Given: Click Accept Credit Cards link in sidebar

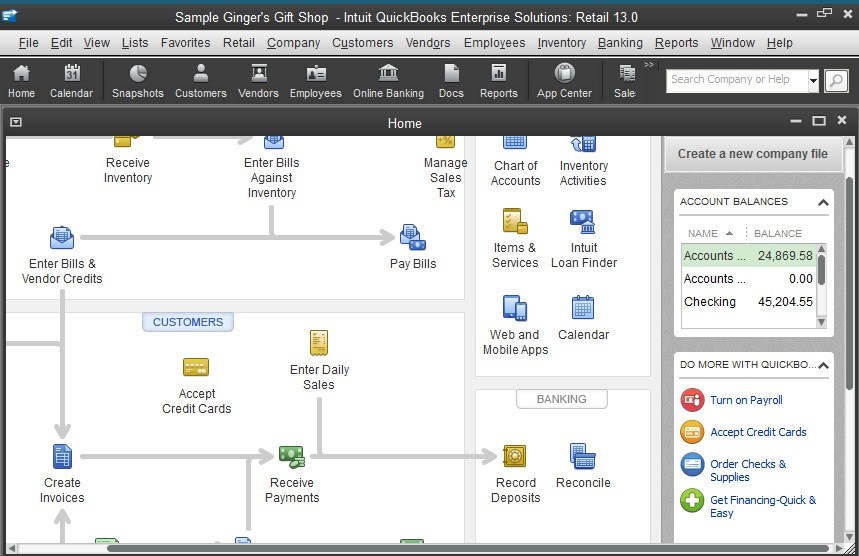Looking at the screenshot, I should point(758,432).
